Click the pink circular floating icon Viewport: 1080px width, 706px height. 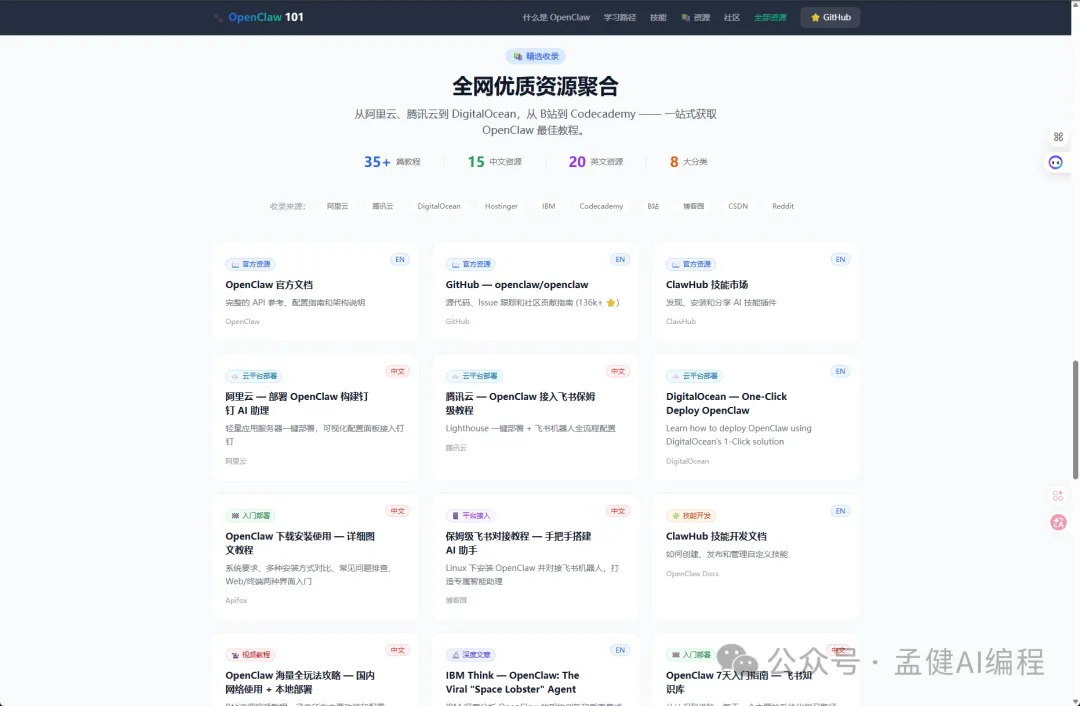coord(1058,521)
